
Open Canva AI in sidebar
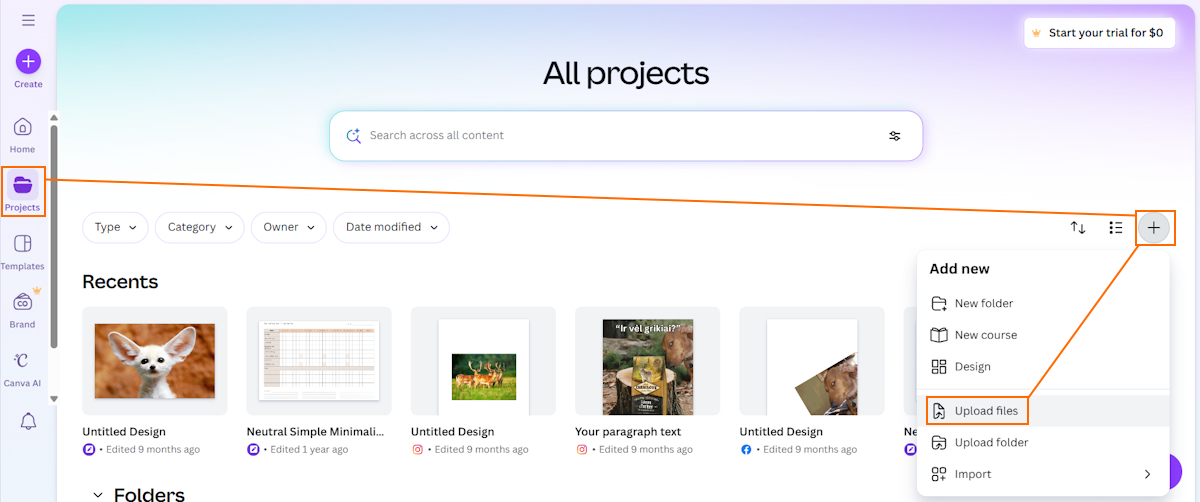pyautogui.click(x=23, y=368)
